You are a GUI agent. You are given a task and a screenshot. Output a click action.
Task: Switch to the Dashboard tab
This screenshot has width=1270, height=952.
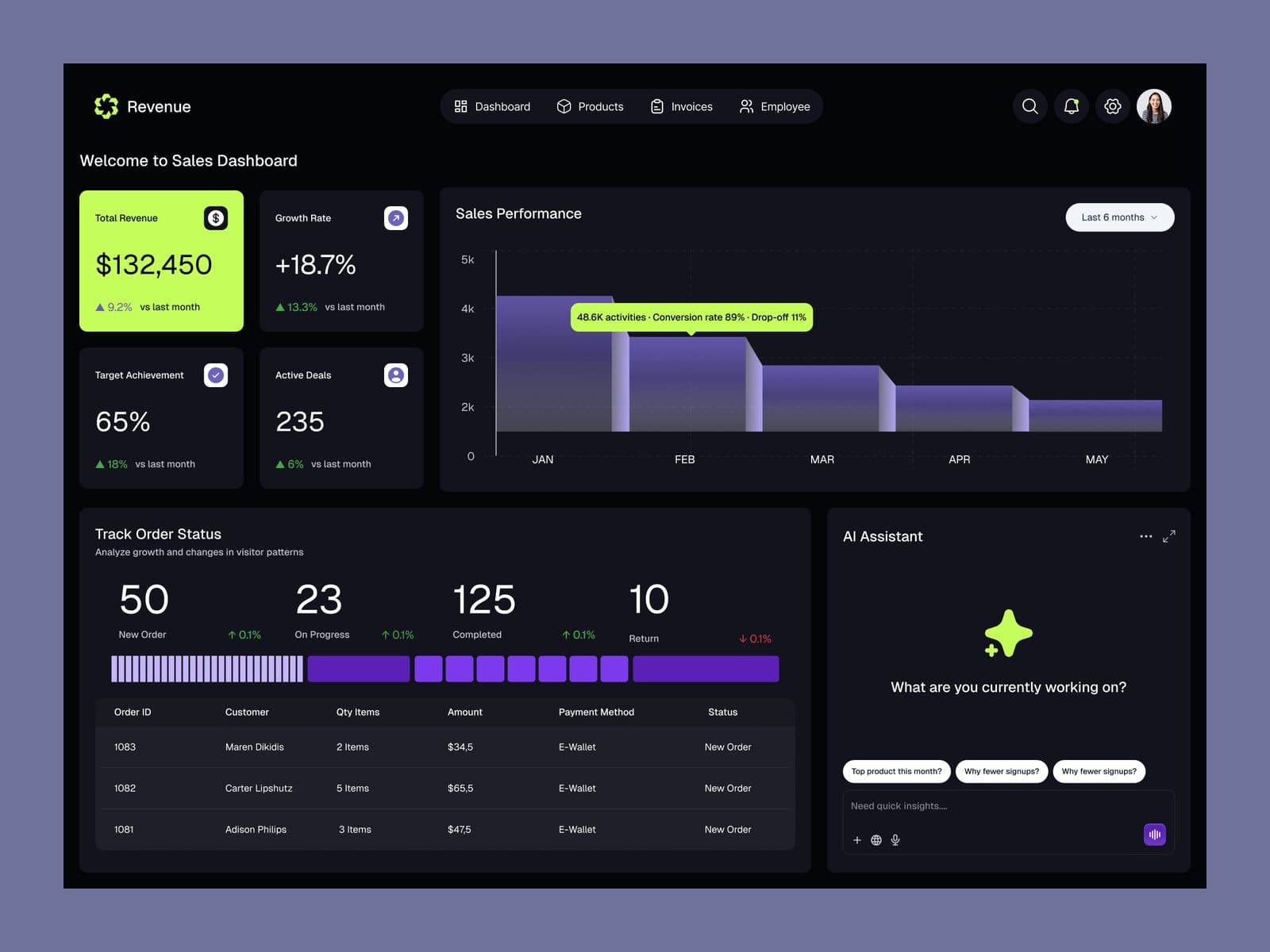click(492, 106)
